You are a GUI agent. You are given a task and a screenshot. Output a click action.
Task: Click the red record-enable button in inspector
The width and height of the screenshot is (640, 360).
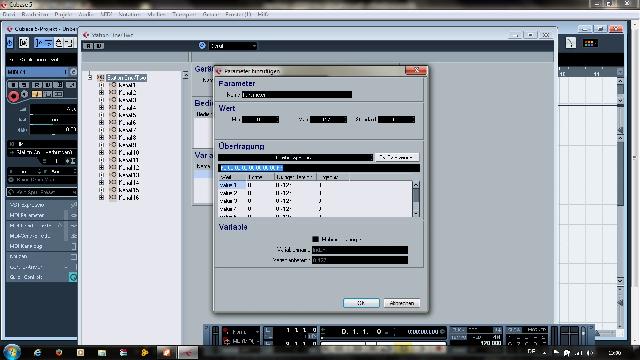click(x=13, y=96)
